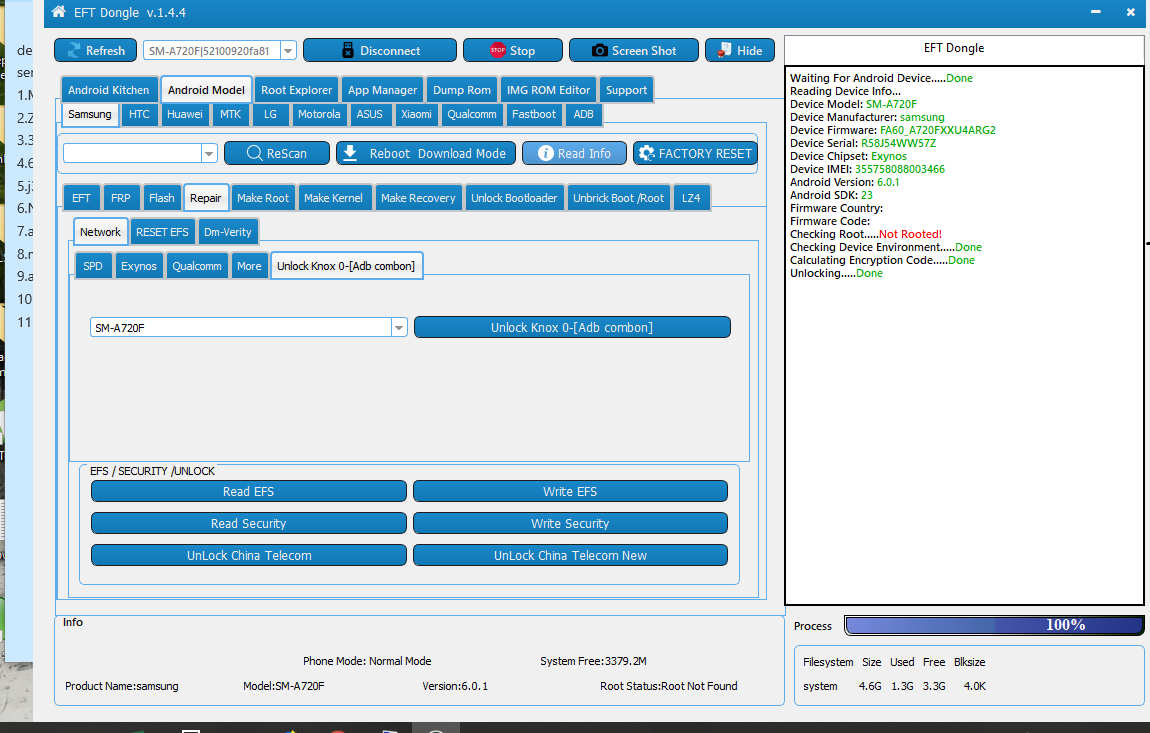
Task: Click the Refresh arrow icon
Action: 73,51
